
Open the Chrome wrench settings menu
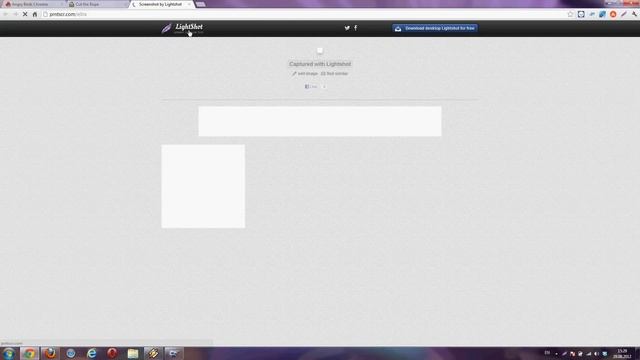pos(634,14)
